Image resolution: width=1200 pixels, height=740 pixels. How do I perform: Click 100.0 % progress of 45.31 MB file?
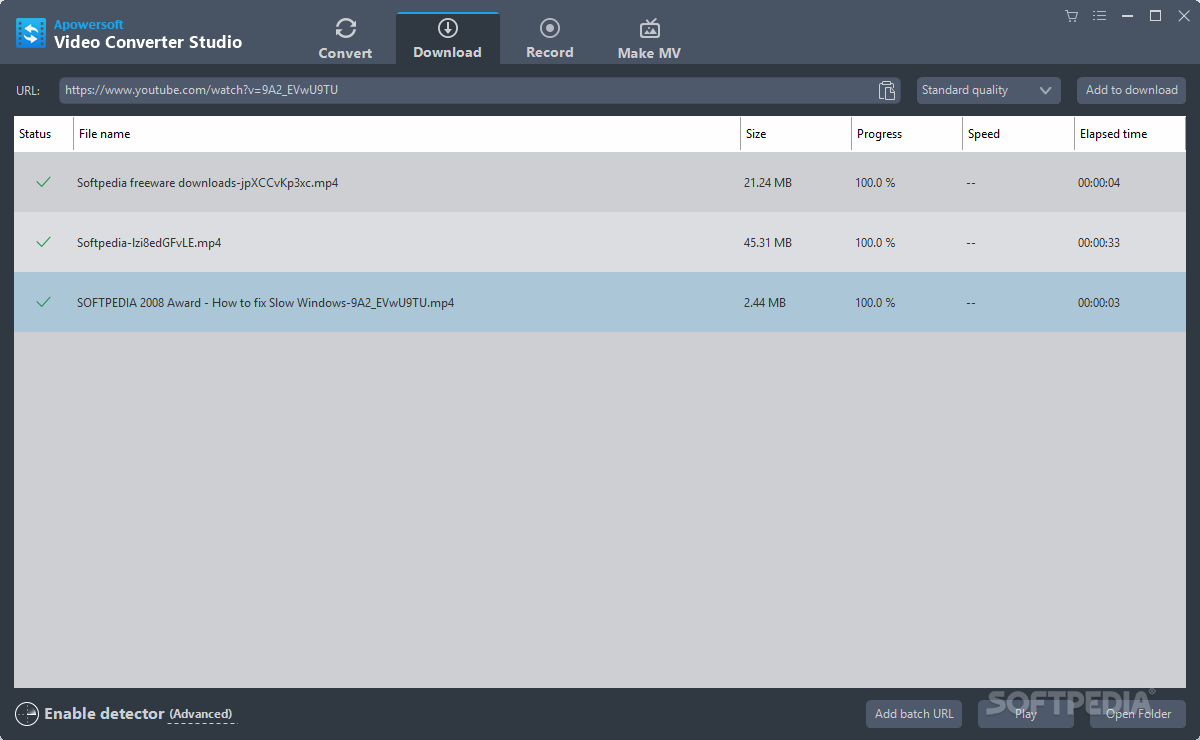coord(875,243)
